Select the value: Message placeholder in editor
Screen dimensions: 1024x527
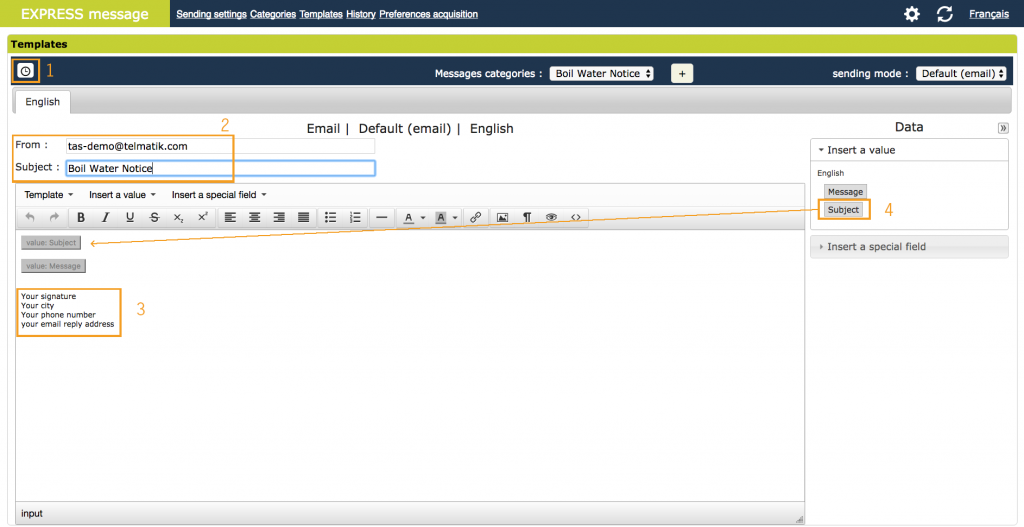(54, 266)
